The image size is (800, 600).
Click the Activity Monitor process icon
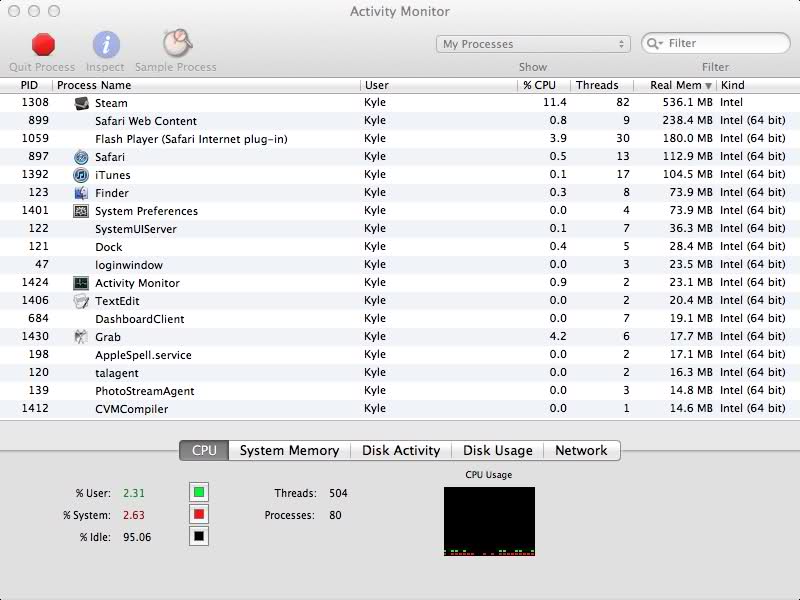click(x=81, y=283)
